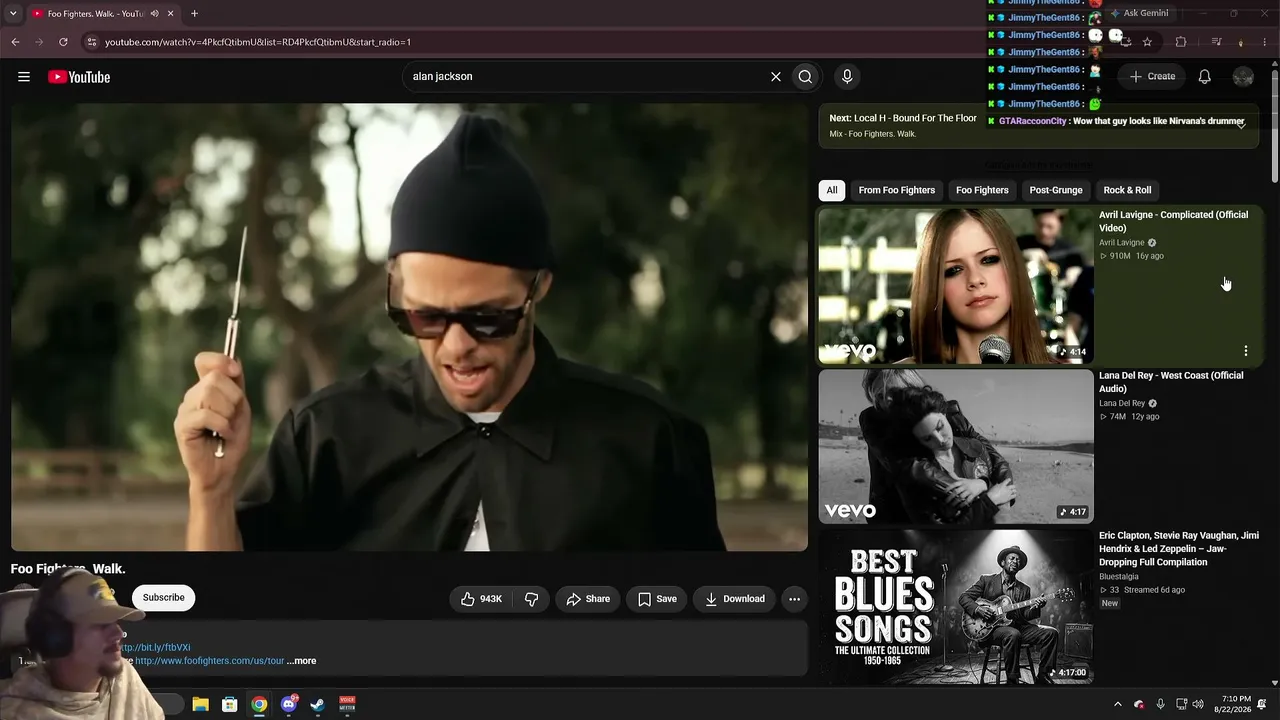
Task: Open more actions ellipsis below video
Action: click(794, 599)
